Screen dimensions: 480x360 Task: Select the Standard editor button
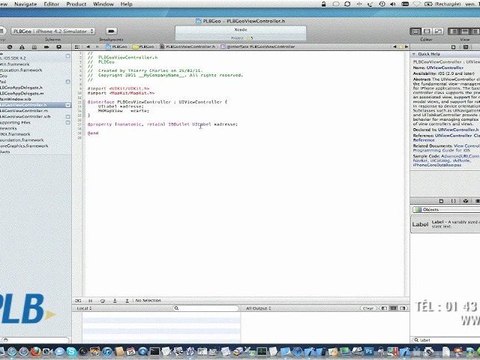coord(415,31)
